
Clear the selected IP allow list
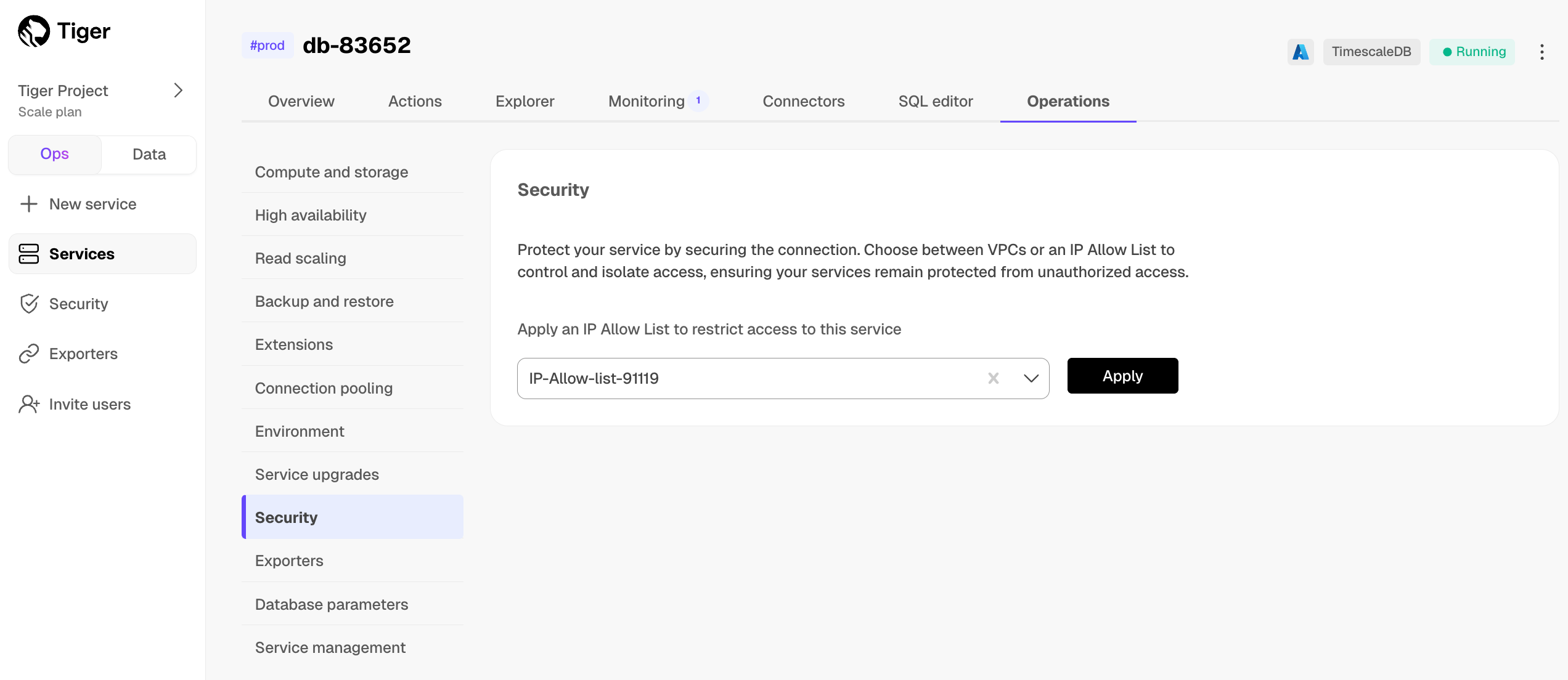coord(993,378)
